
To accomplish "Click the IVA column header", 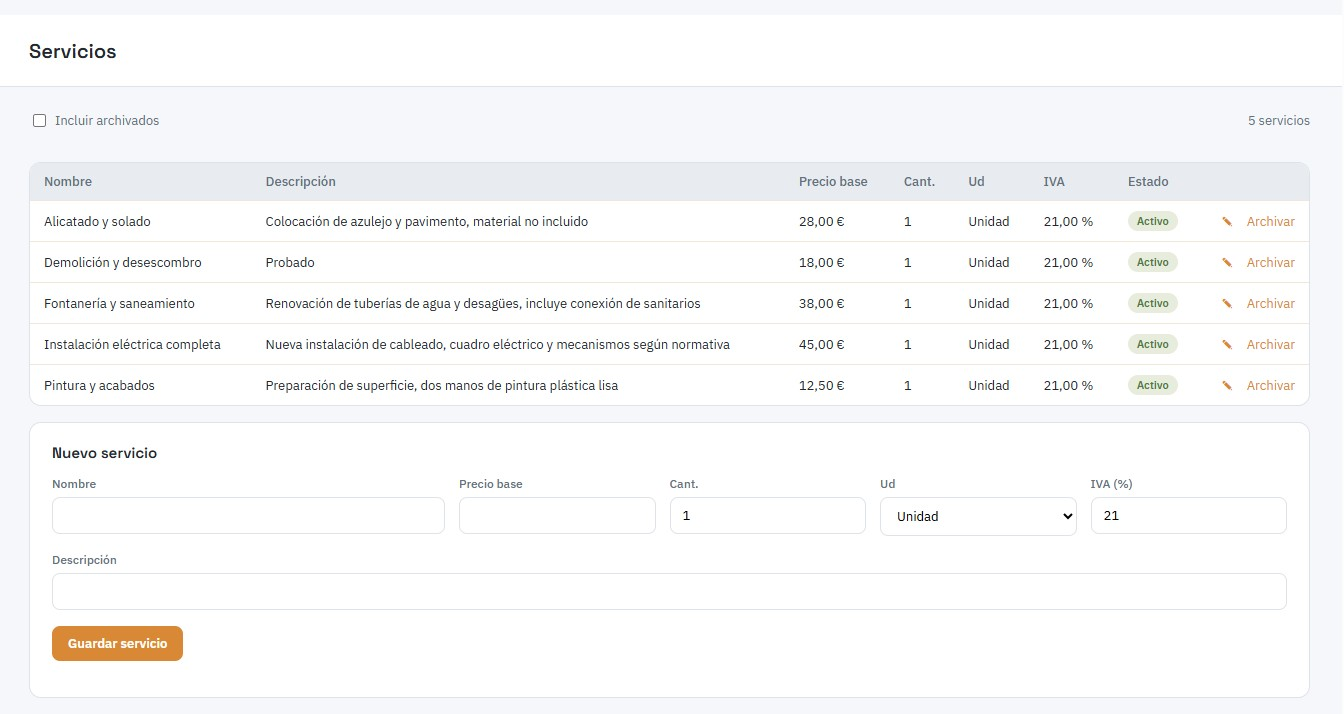I will [1054, 182].
